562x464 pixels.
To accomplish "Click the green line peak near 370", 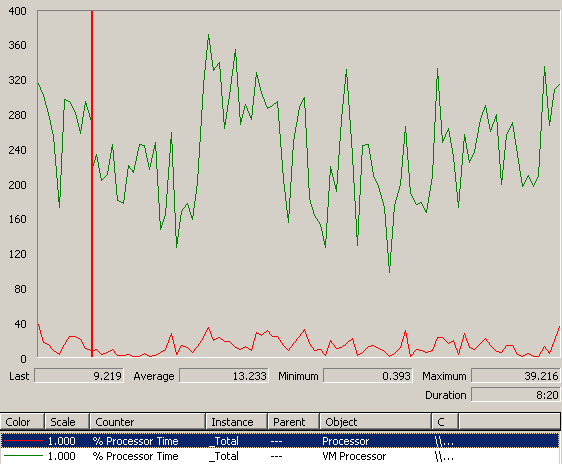I will click(208, 35).
